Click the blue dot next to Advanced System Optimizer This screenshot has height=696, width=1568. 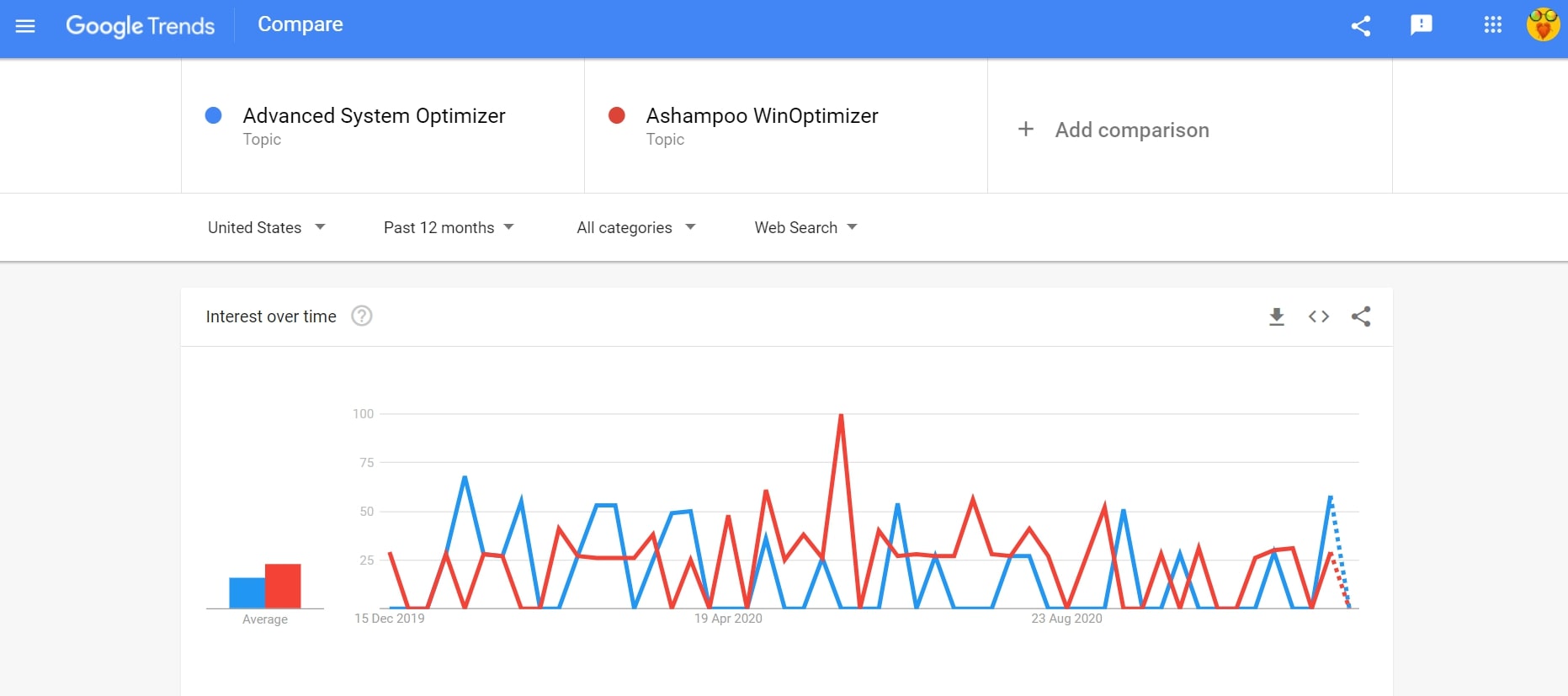point(214,115)
